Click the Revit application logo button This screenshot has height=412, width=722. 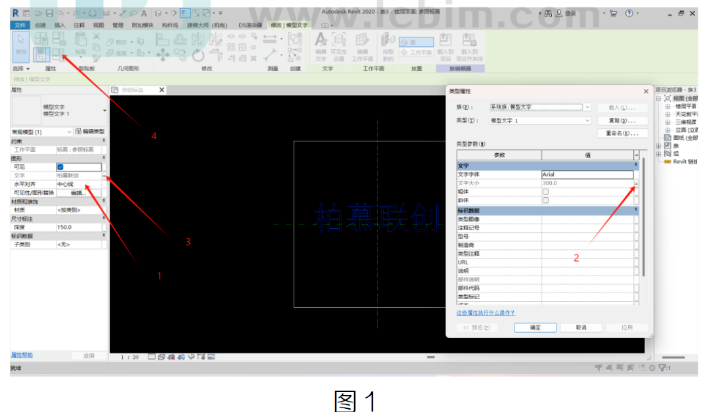[16, 13]
